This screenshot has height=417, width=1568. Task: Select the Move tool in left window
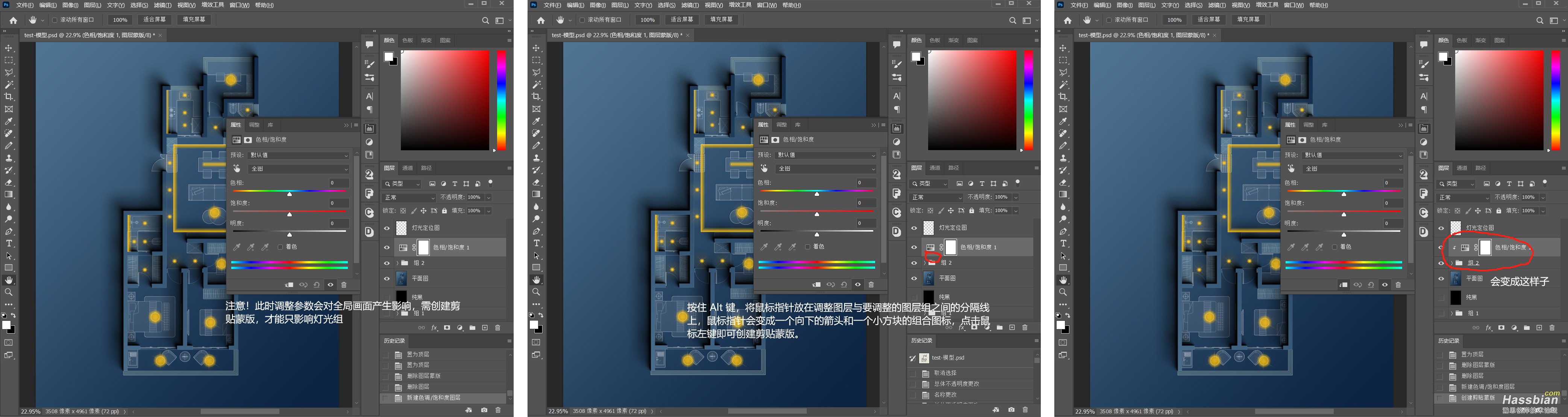(9, 48)
